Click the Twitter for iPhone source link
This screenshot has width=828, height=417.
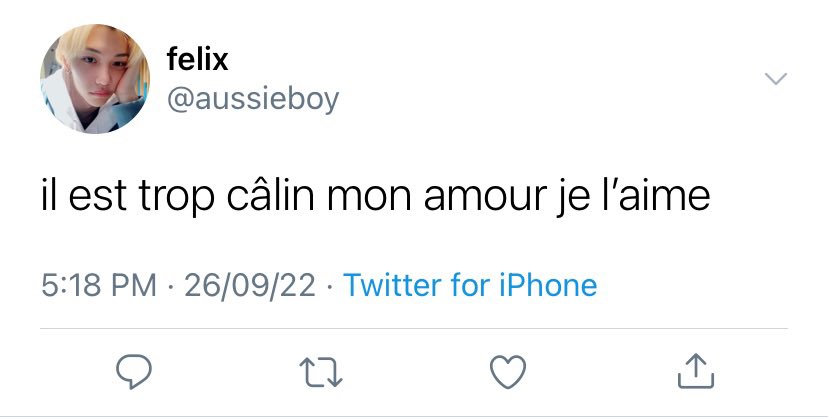click(x=470, y=286)
